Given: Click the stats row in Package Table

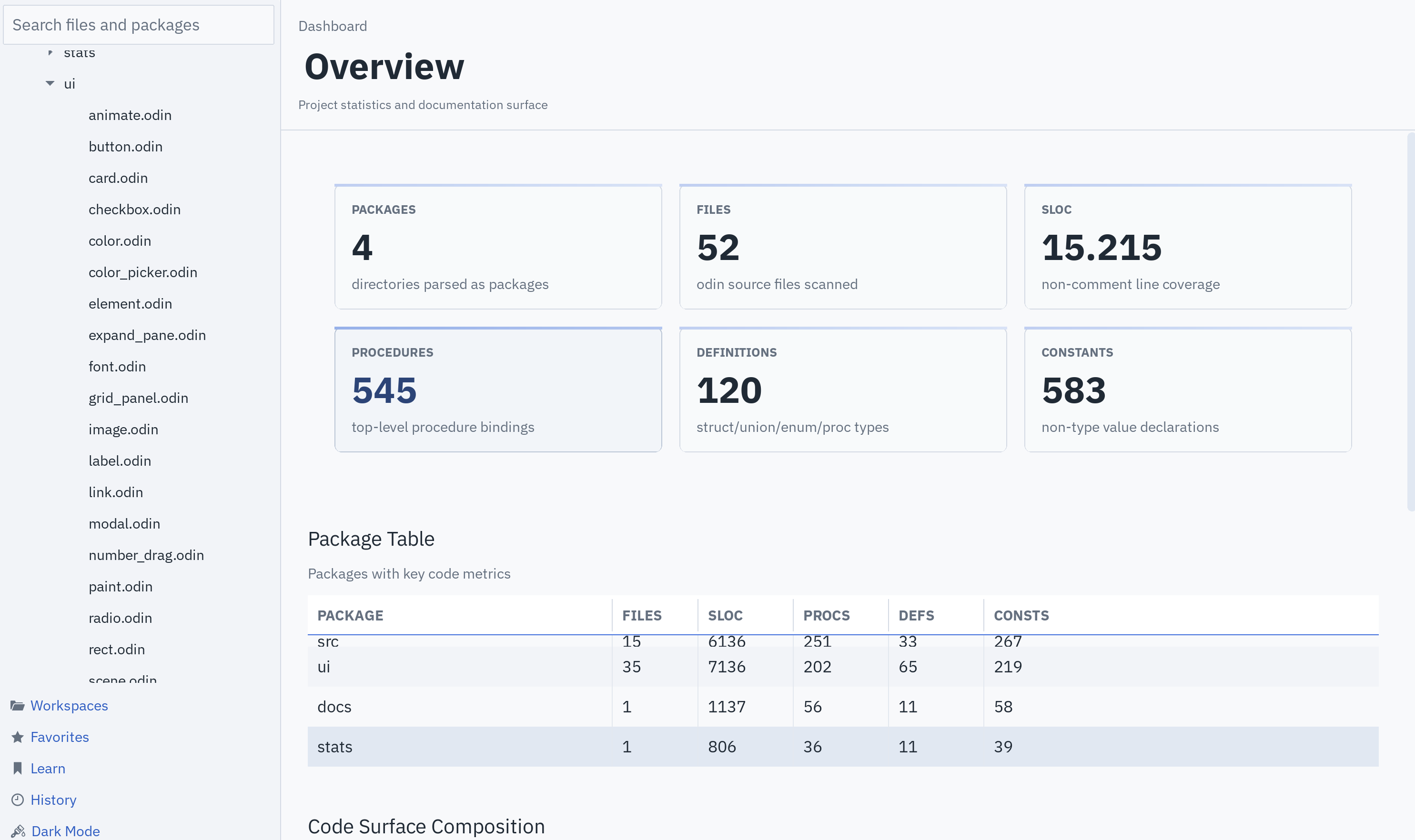Looking at the screenshot, I should [x=842, y=747].
